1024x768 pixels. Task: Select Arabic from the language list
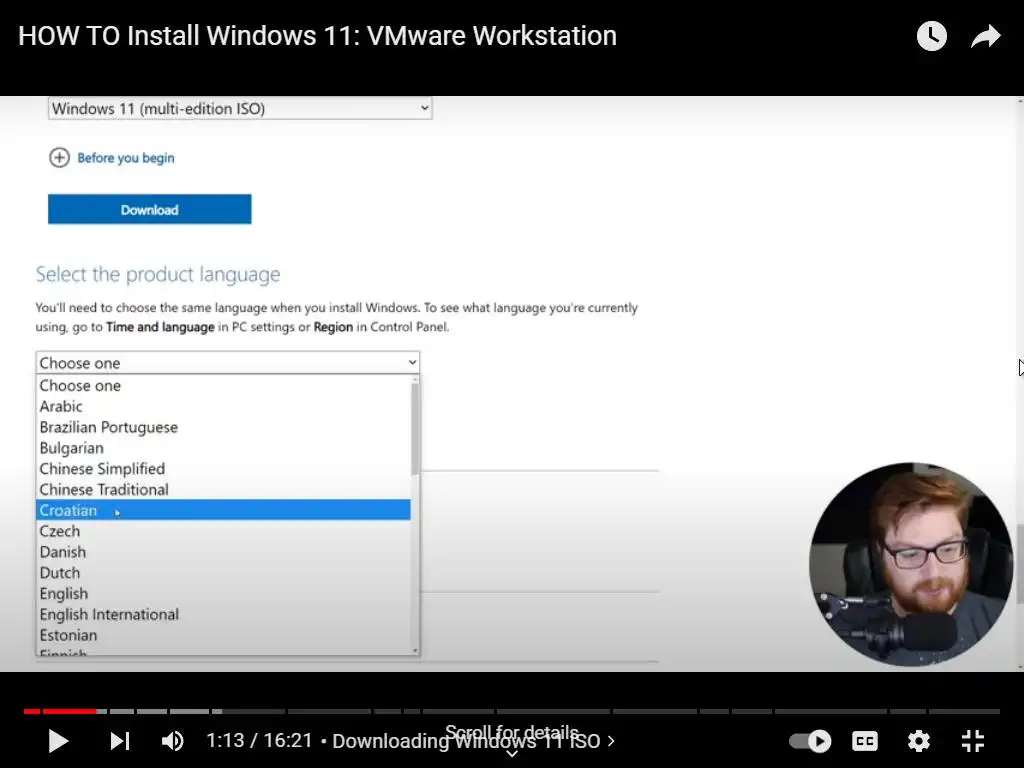point(223,406)
